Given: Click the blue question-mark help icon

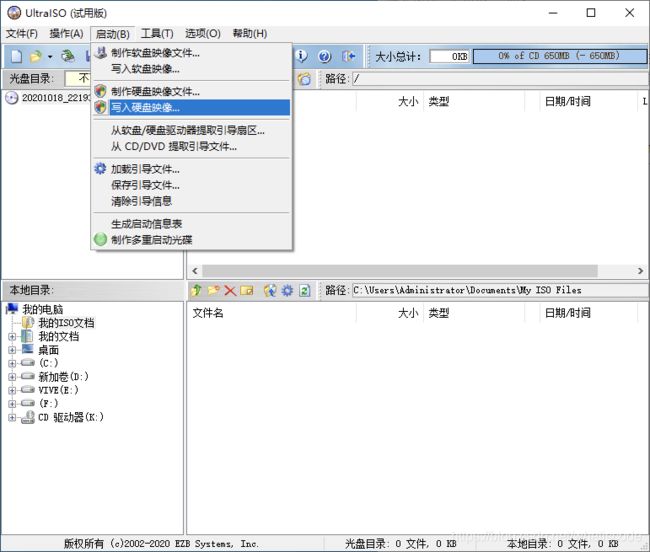Looking at the screenshot, I should (x=325, y=56).
